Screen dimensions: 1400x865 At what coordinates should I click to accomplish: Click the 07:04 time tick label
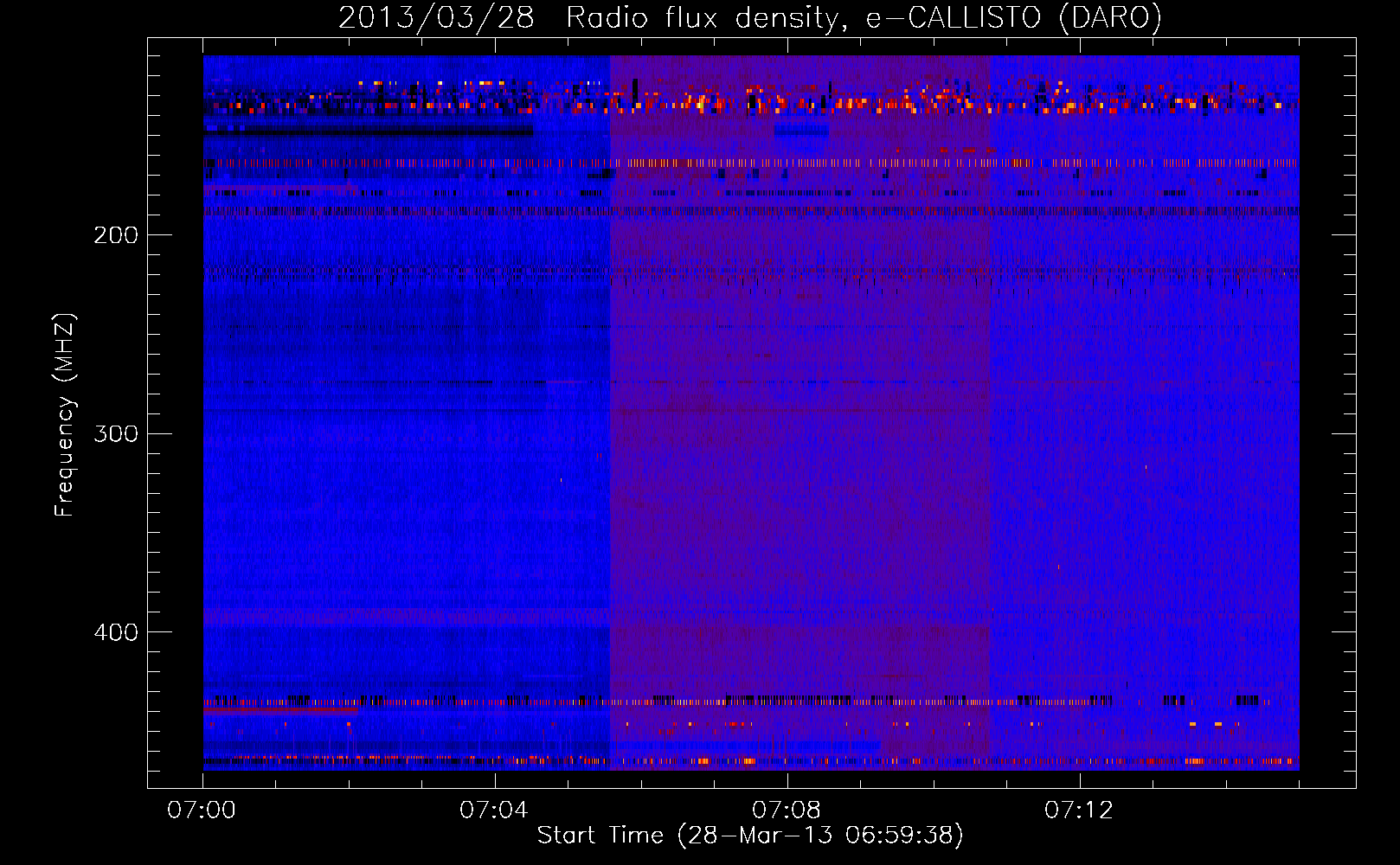(494, 811)
